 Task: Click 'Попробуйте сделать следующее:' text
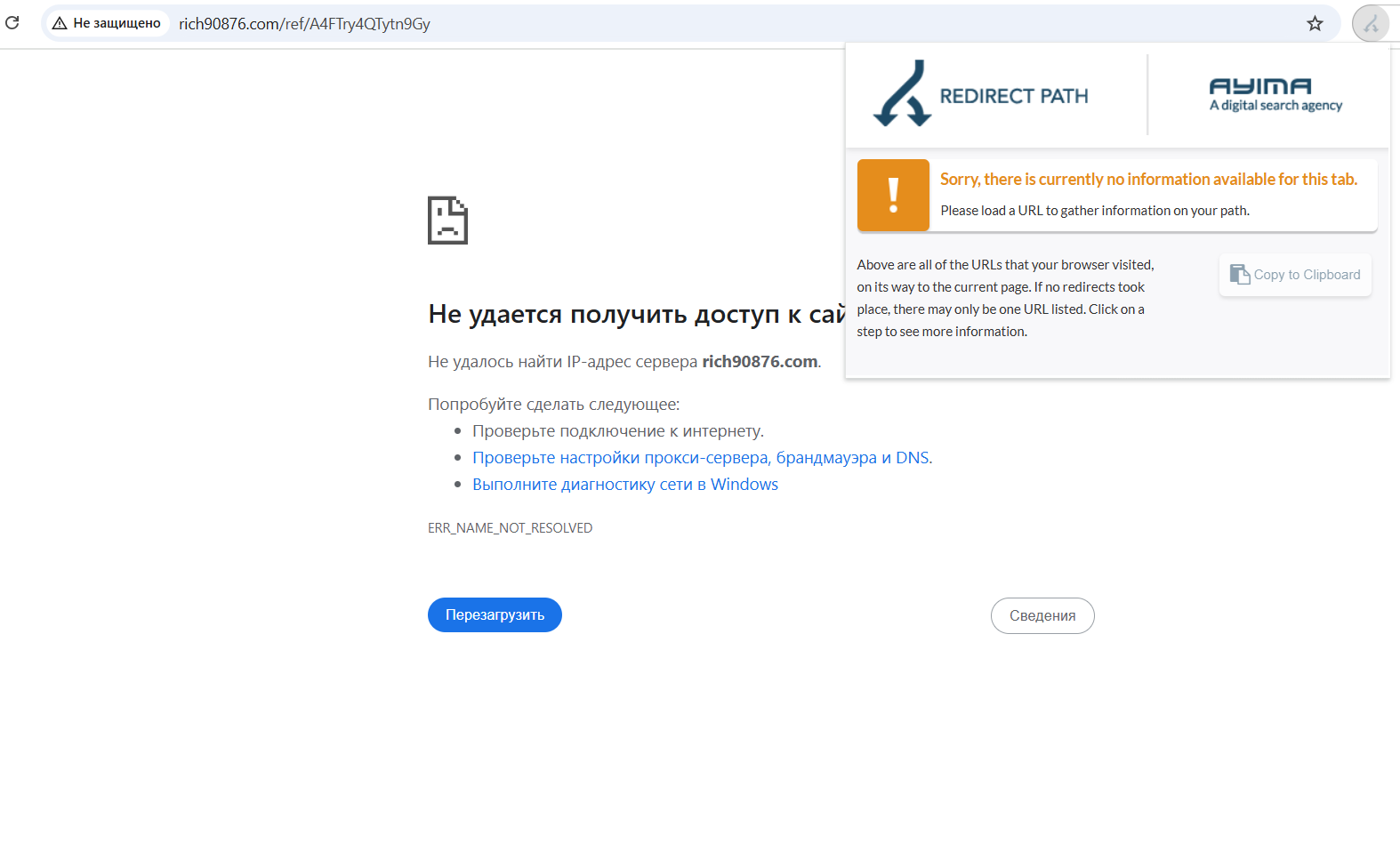(553, 405)
